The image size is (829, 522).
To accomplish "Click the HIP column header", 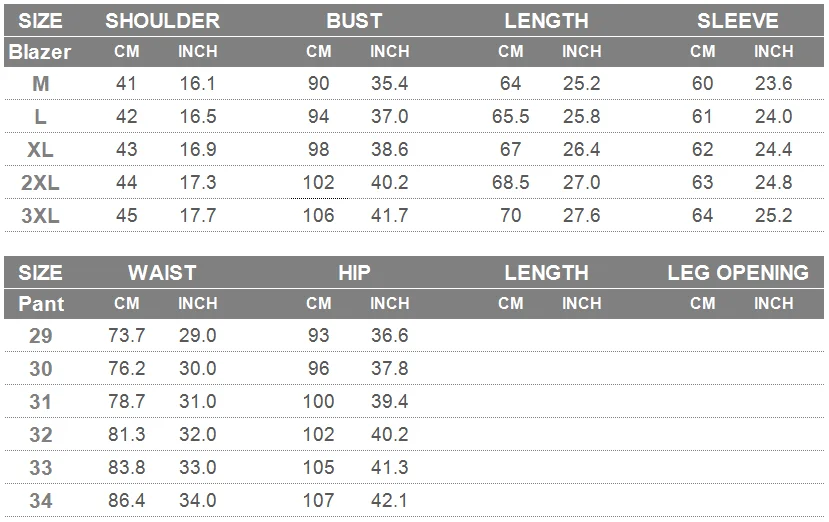I will [354, 272].
